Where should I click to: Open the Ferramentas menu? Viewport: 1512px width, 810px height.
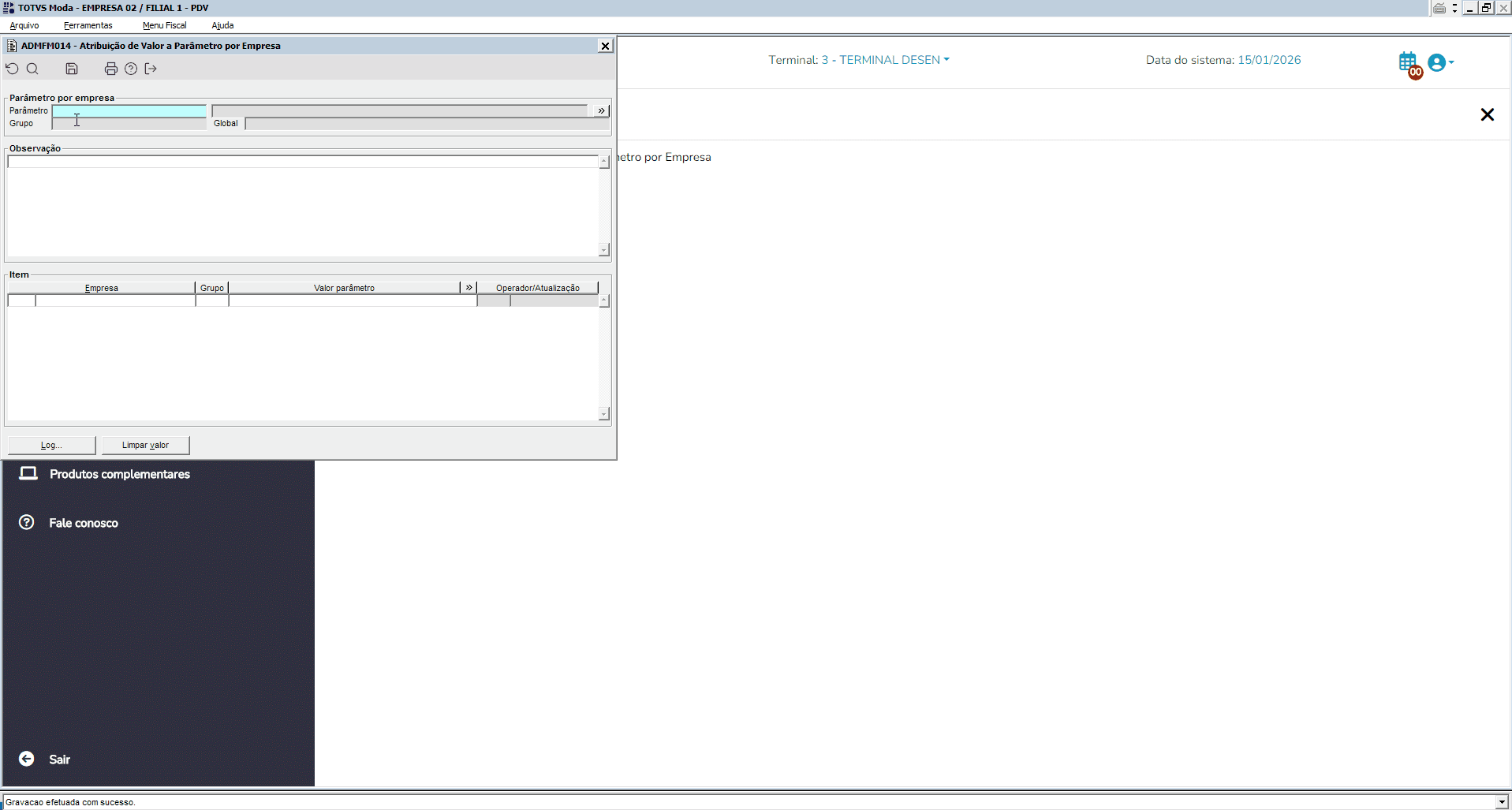click(88, 25)
